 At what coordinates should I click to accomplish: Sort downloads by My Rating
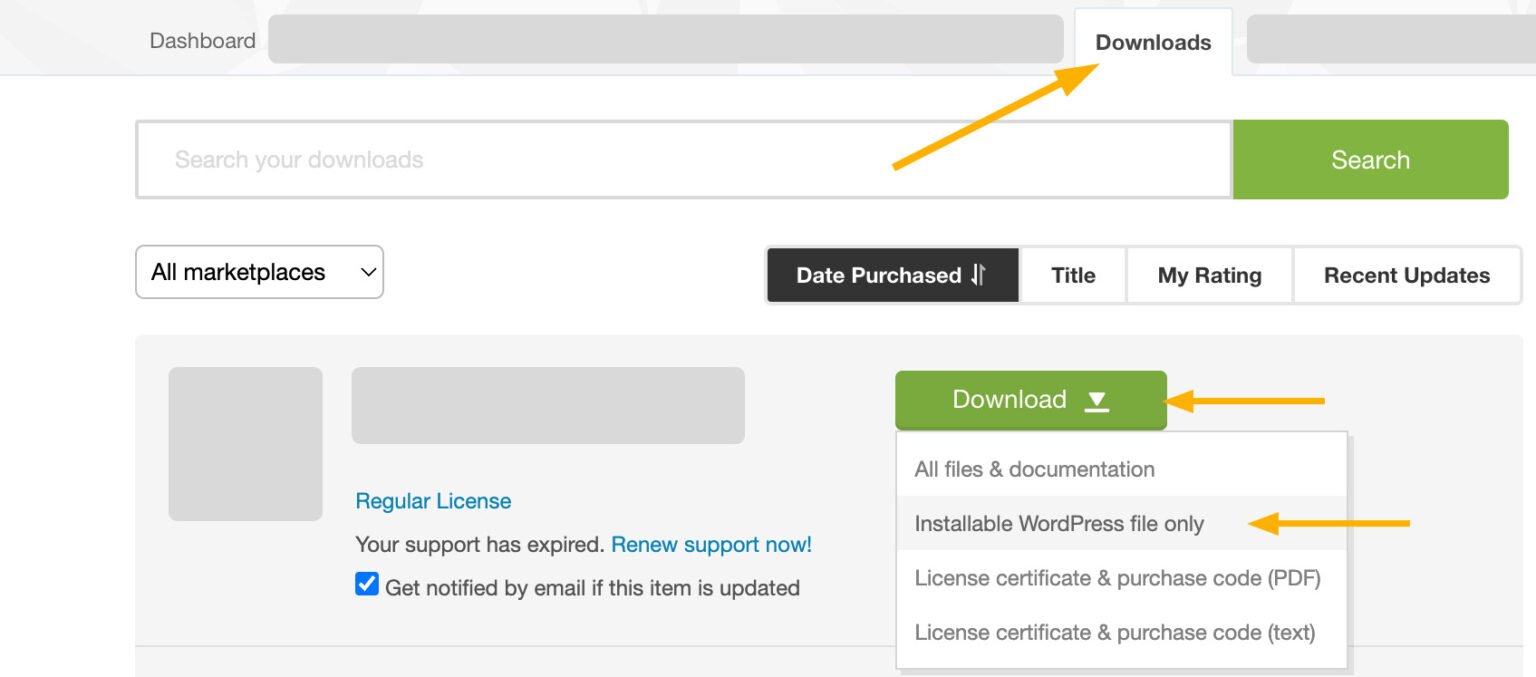1209,275
